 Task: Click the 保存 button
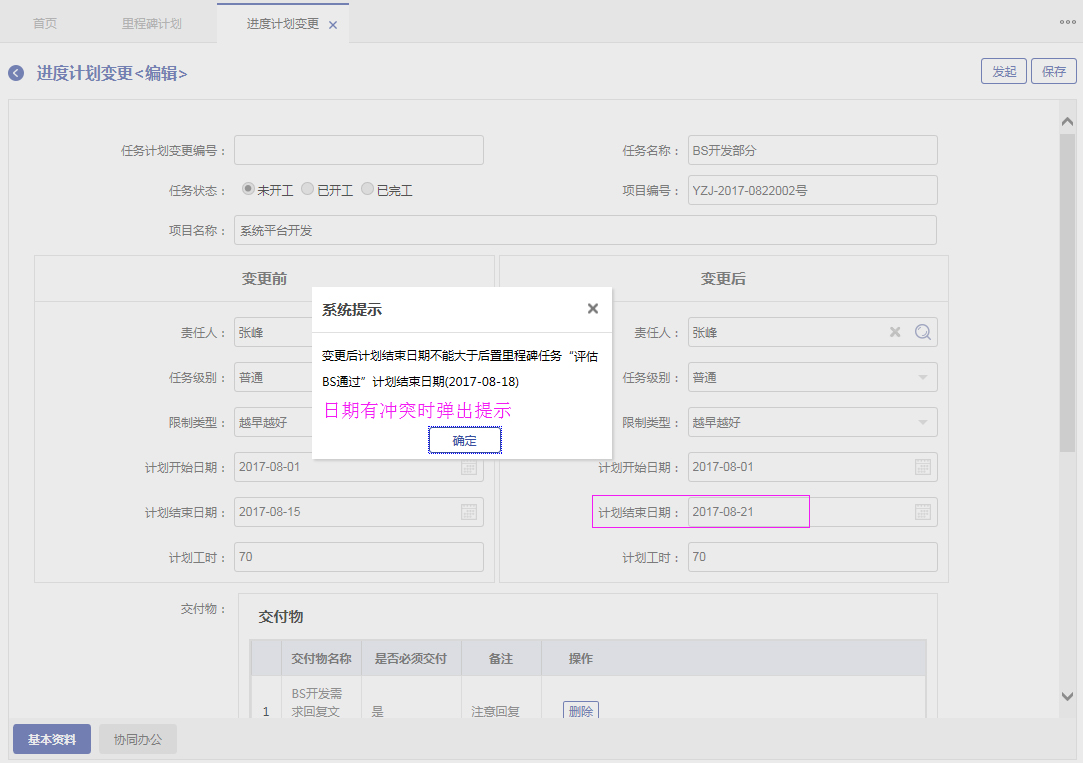(1053, 71)
